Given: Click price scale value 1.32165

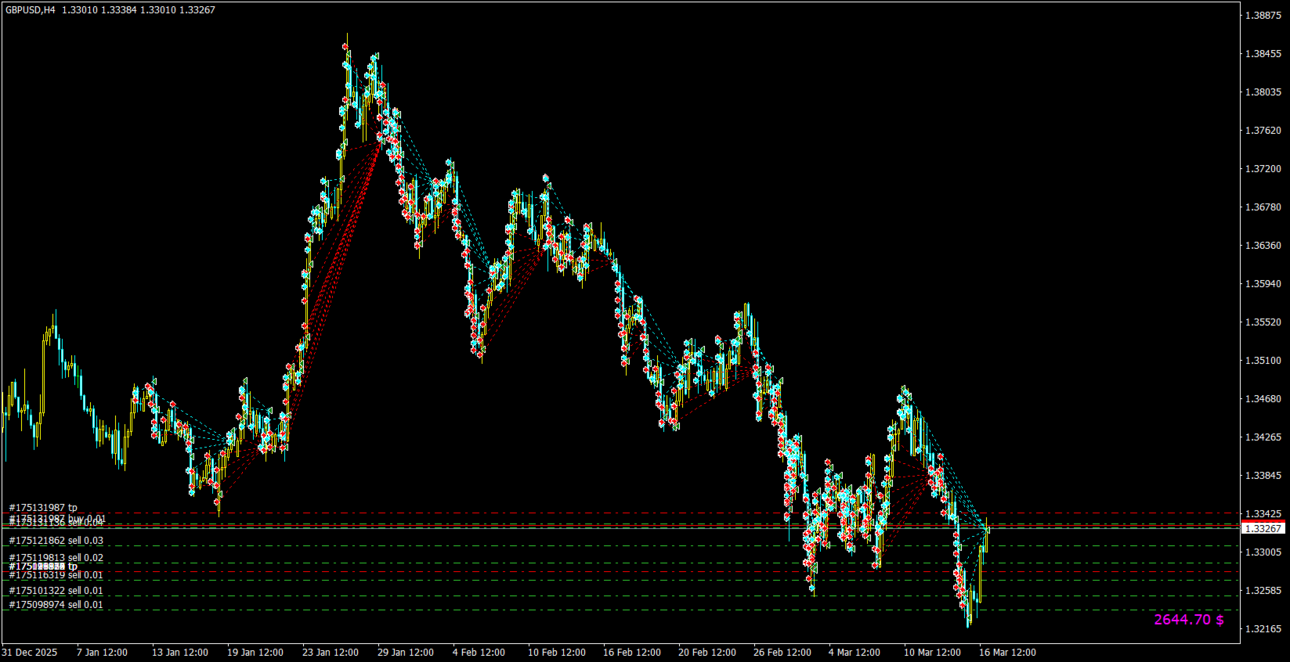Looking at the screenshot, I should (1264, 629).
